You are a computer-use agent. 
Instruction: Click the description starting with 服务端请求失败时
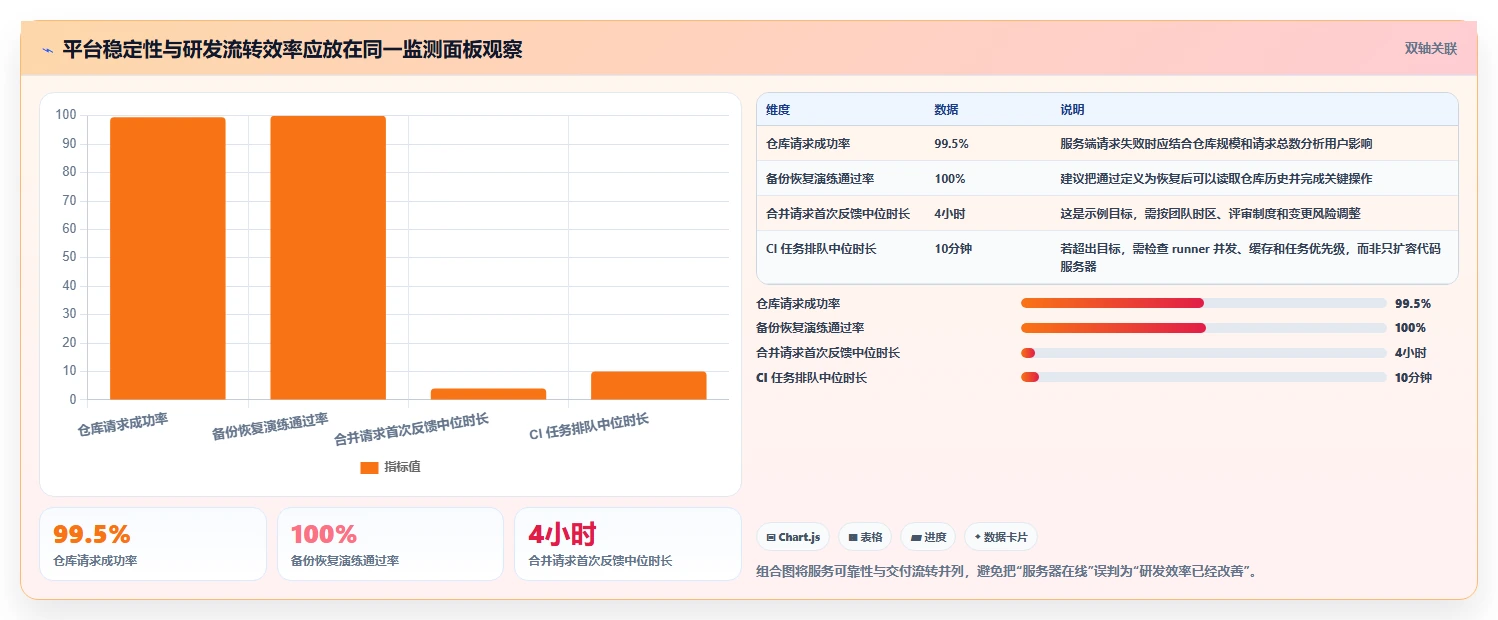pos(1216,144)
